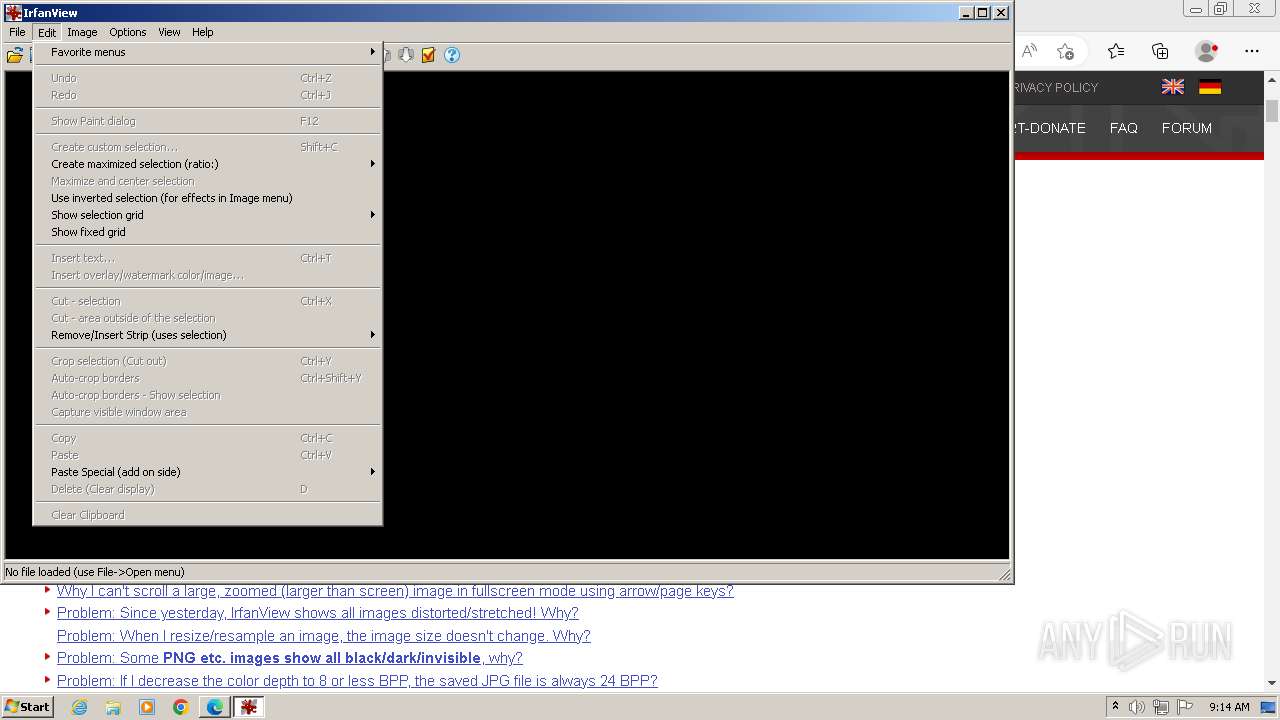The image size is (1280, 720).
Task: Open the View menu
Action: coord(169,32)
